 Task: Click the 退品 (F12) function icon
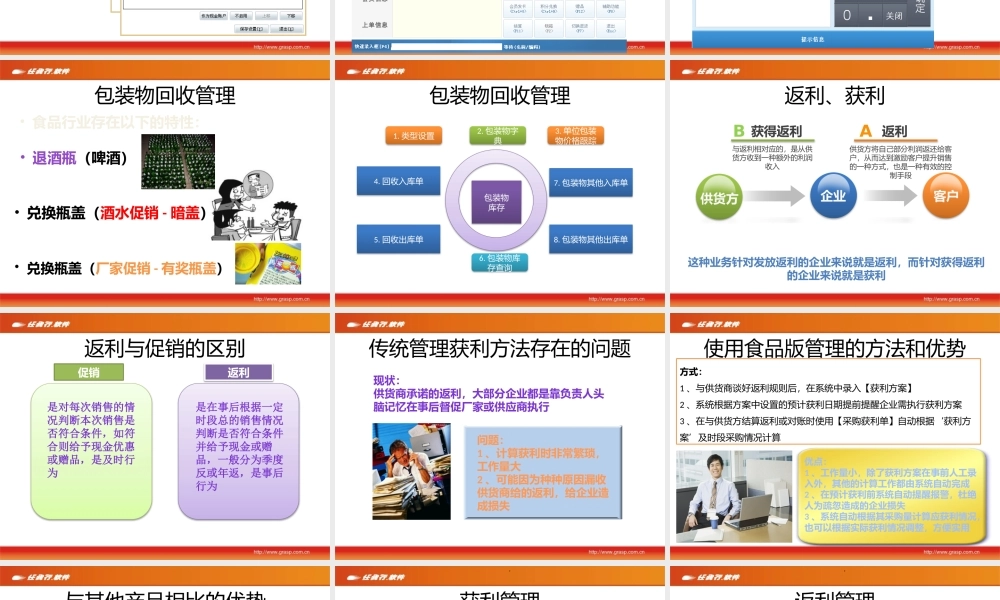point(578,9)
